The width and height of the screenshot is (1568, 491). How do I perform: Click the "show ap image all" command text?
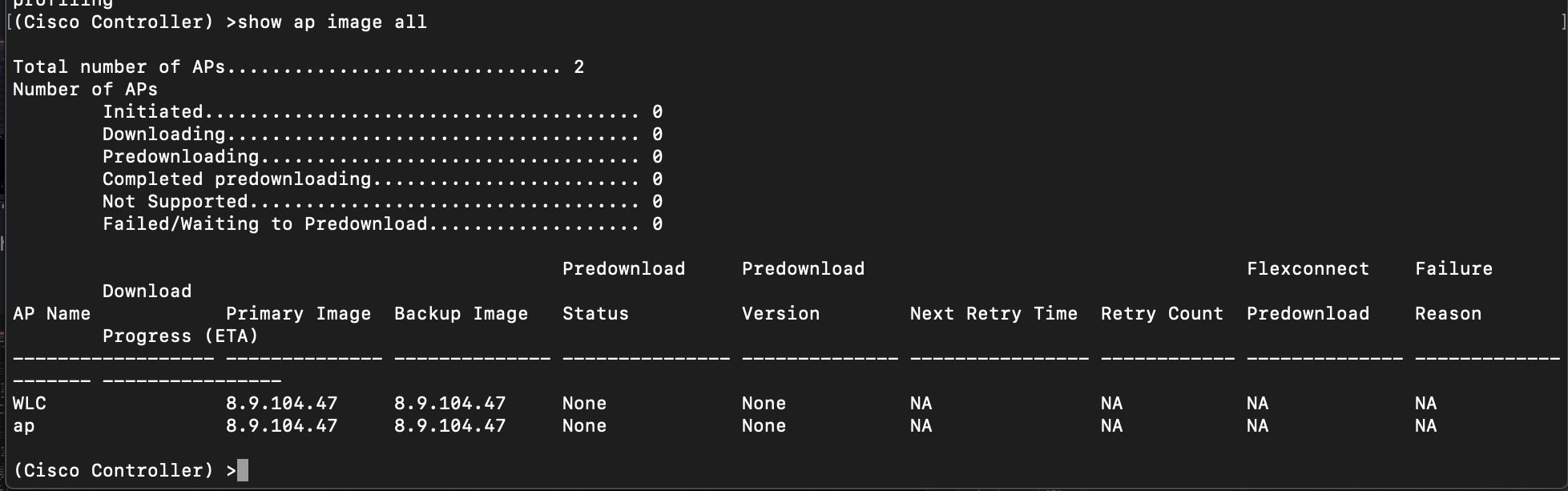tap(332, 22)
